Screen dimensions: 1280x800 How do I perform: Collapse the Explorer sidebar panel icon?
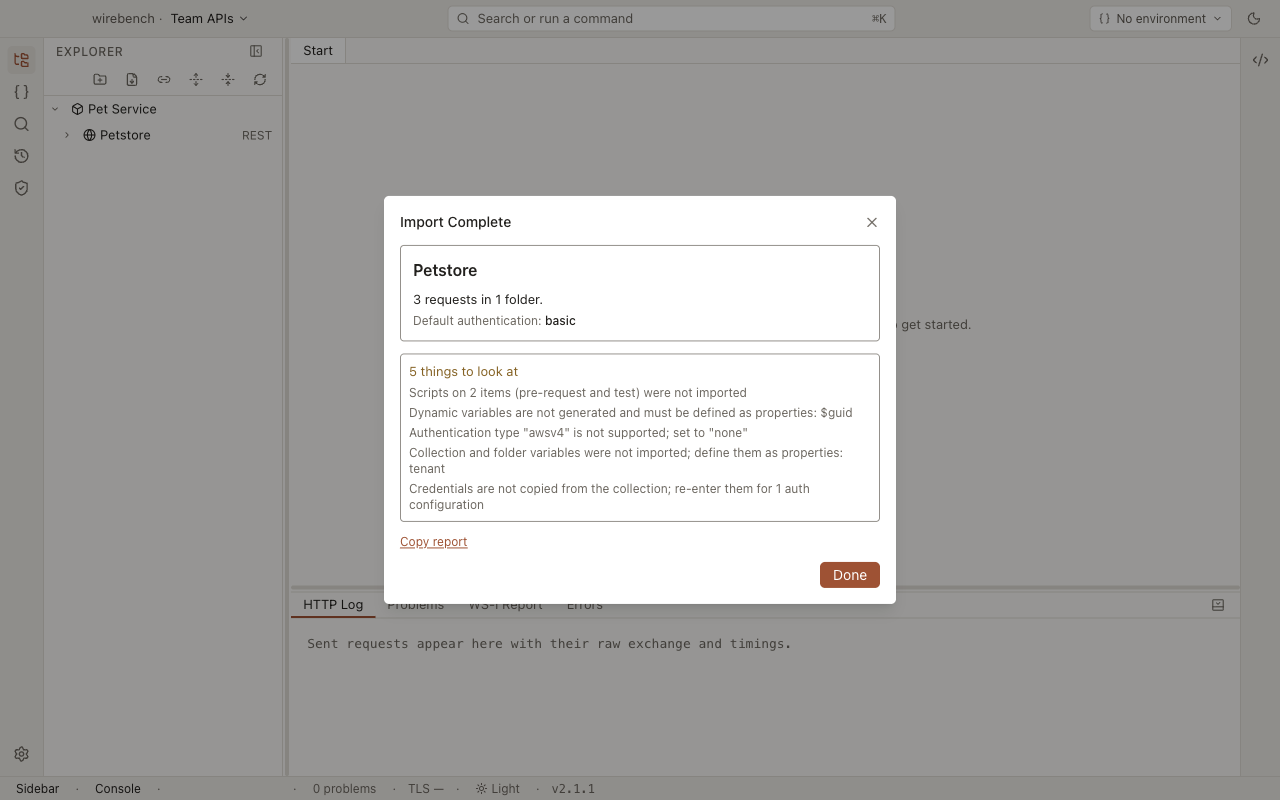(x=256, y=51)
